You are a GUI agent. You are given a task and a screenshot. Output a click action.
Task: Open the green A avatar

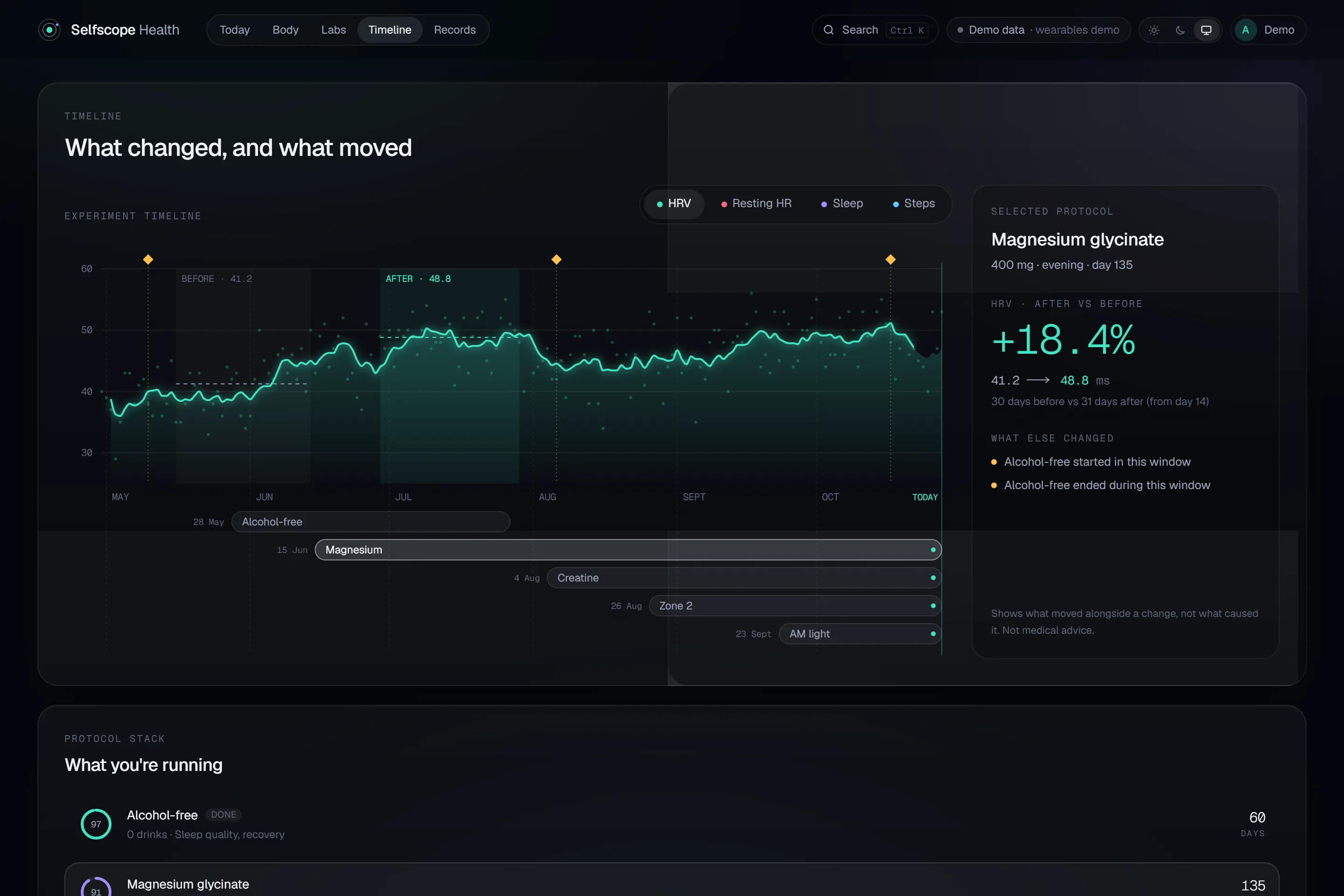1245,30
